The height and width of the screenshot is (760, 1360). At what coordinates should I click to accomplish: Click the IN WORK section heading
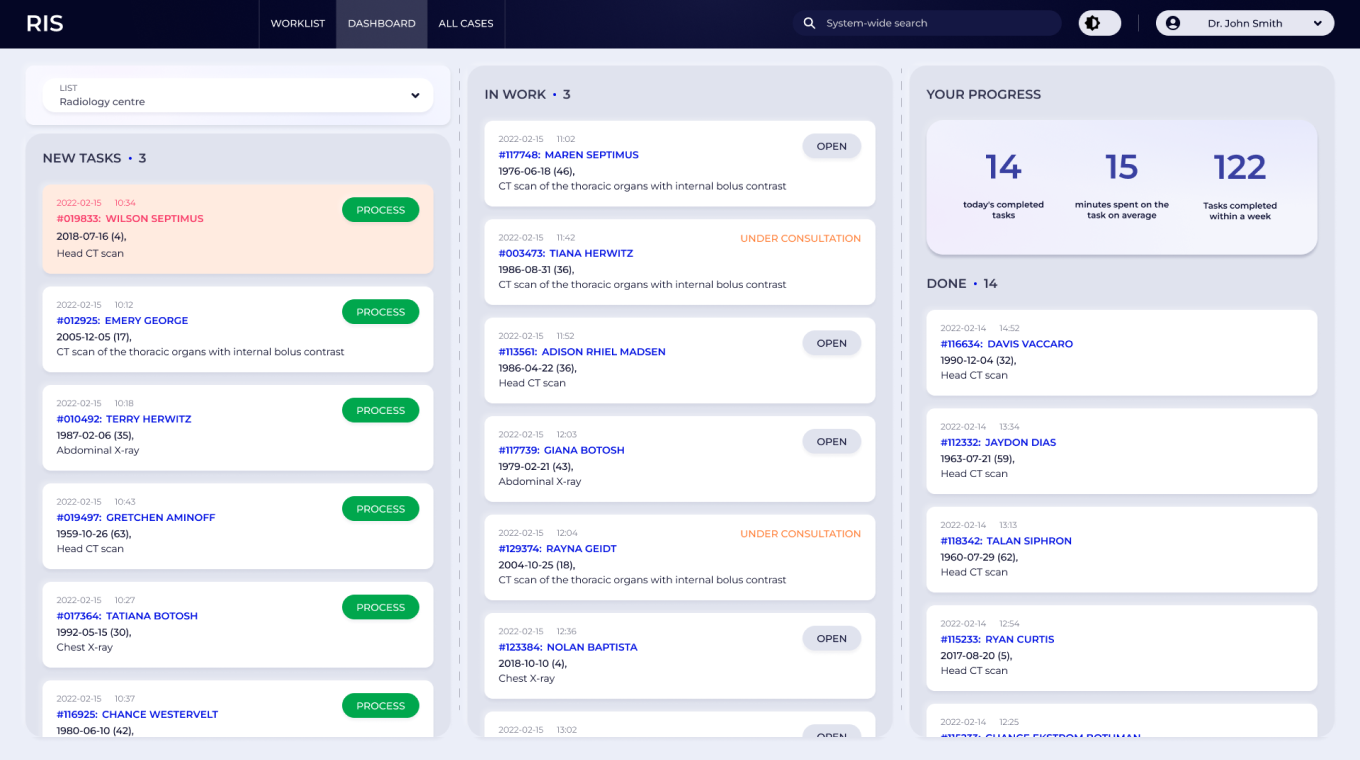[x=527, y=94]
